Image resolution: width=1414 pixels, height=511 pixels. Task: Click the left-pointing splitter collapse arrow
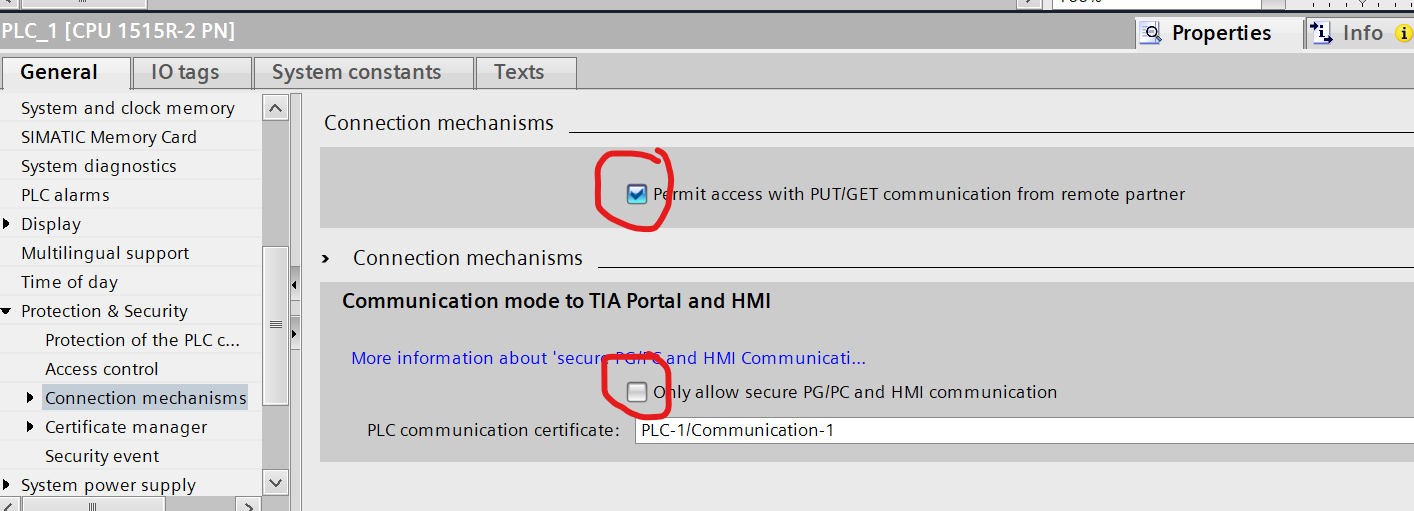point(294,286)
